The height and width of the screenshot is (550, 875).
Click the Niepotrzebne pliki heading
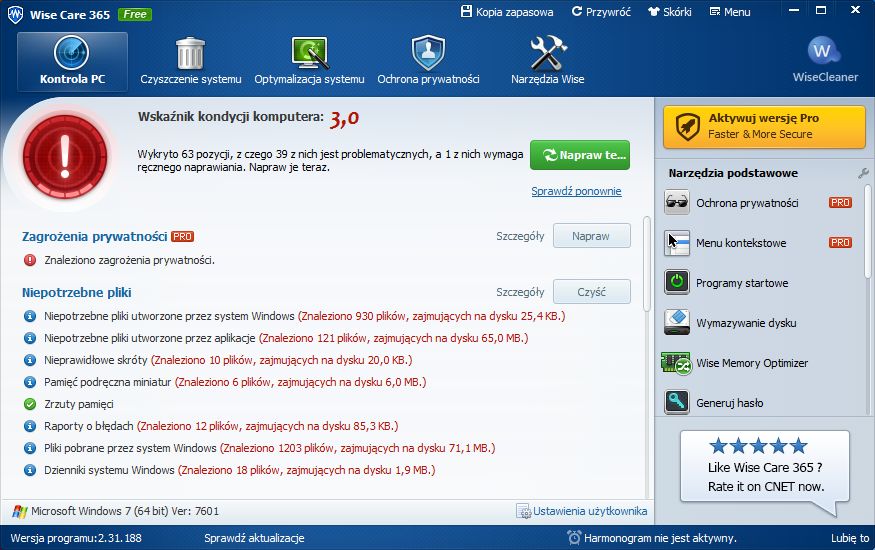point(76,292)
